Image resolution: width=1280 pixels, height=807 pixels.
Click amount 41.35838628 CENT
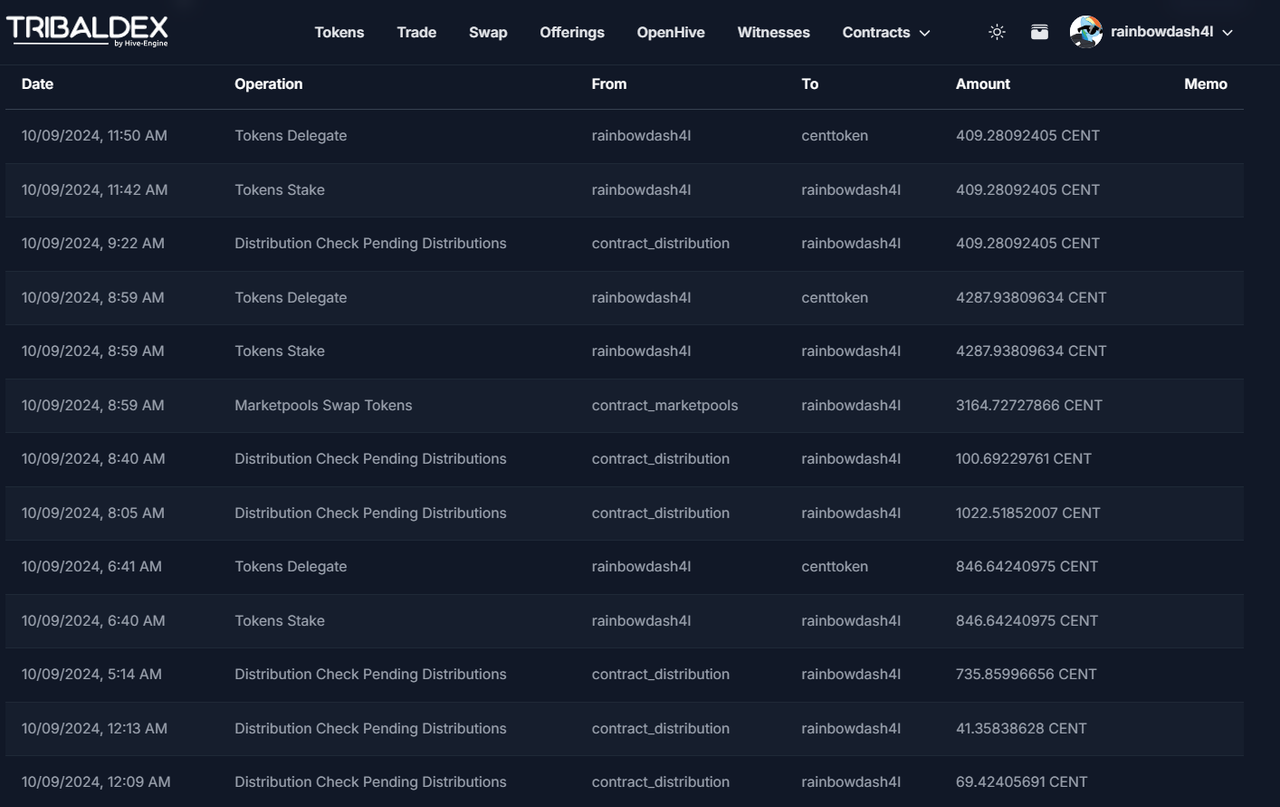[1021, 728]
